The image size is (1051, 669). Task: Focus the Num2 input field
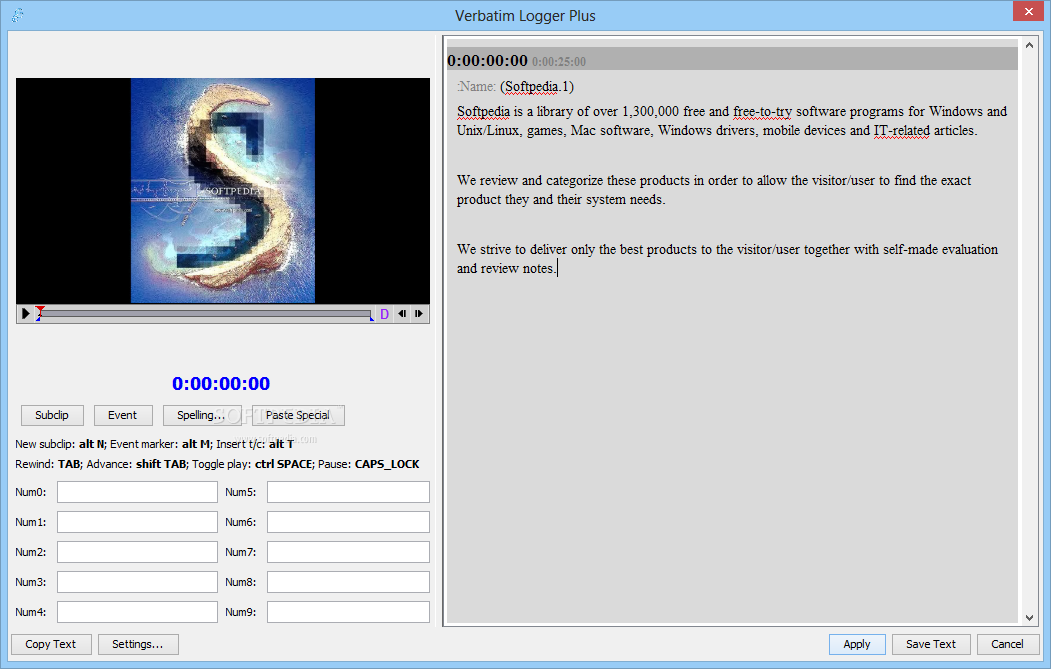point(137,552)
